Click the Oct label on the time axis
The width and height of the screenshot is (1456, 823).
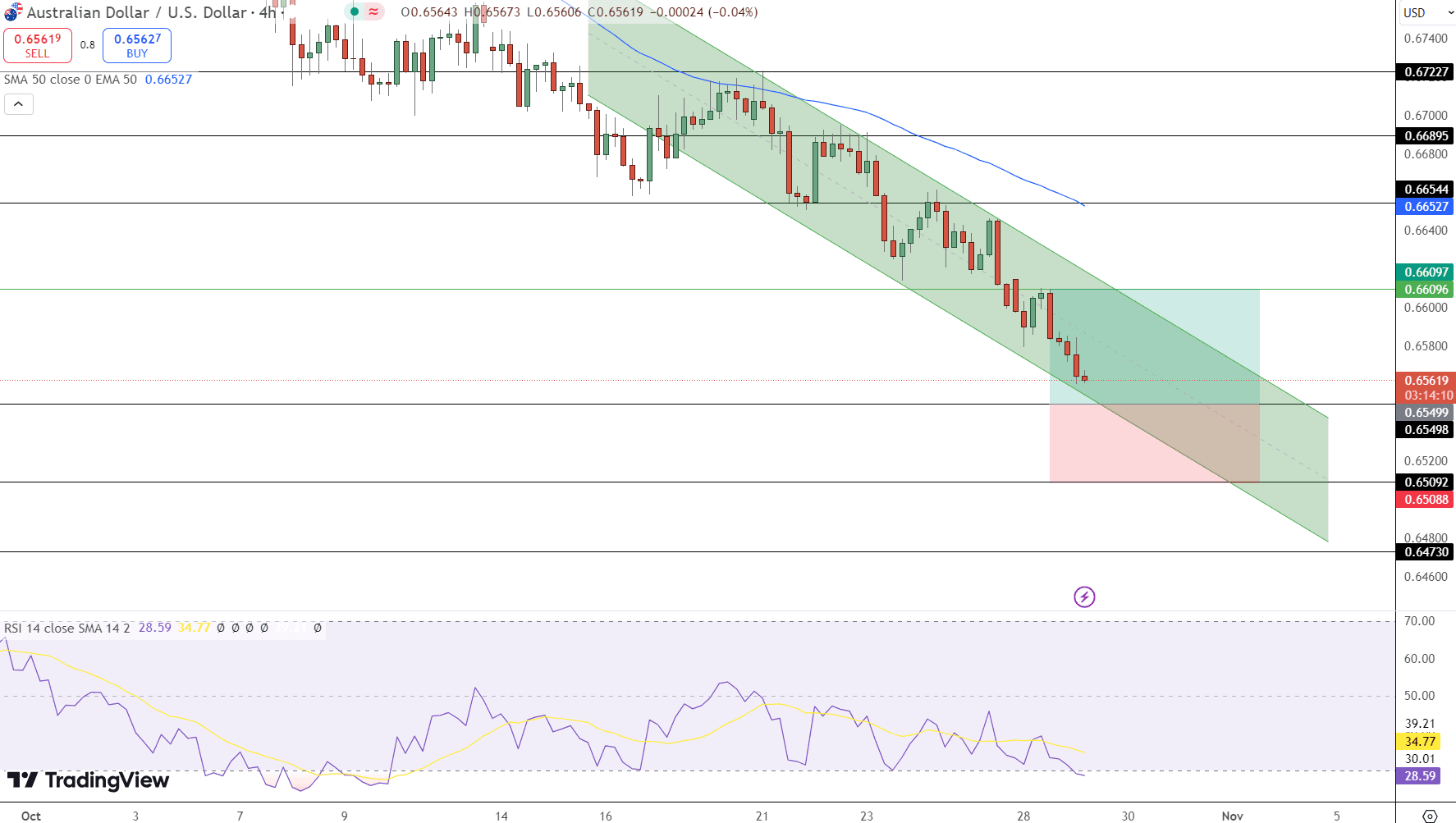(x=31, y=816)
